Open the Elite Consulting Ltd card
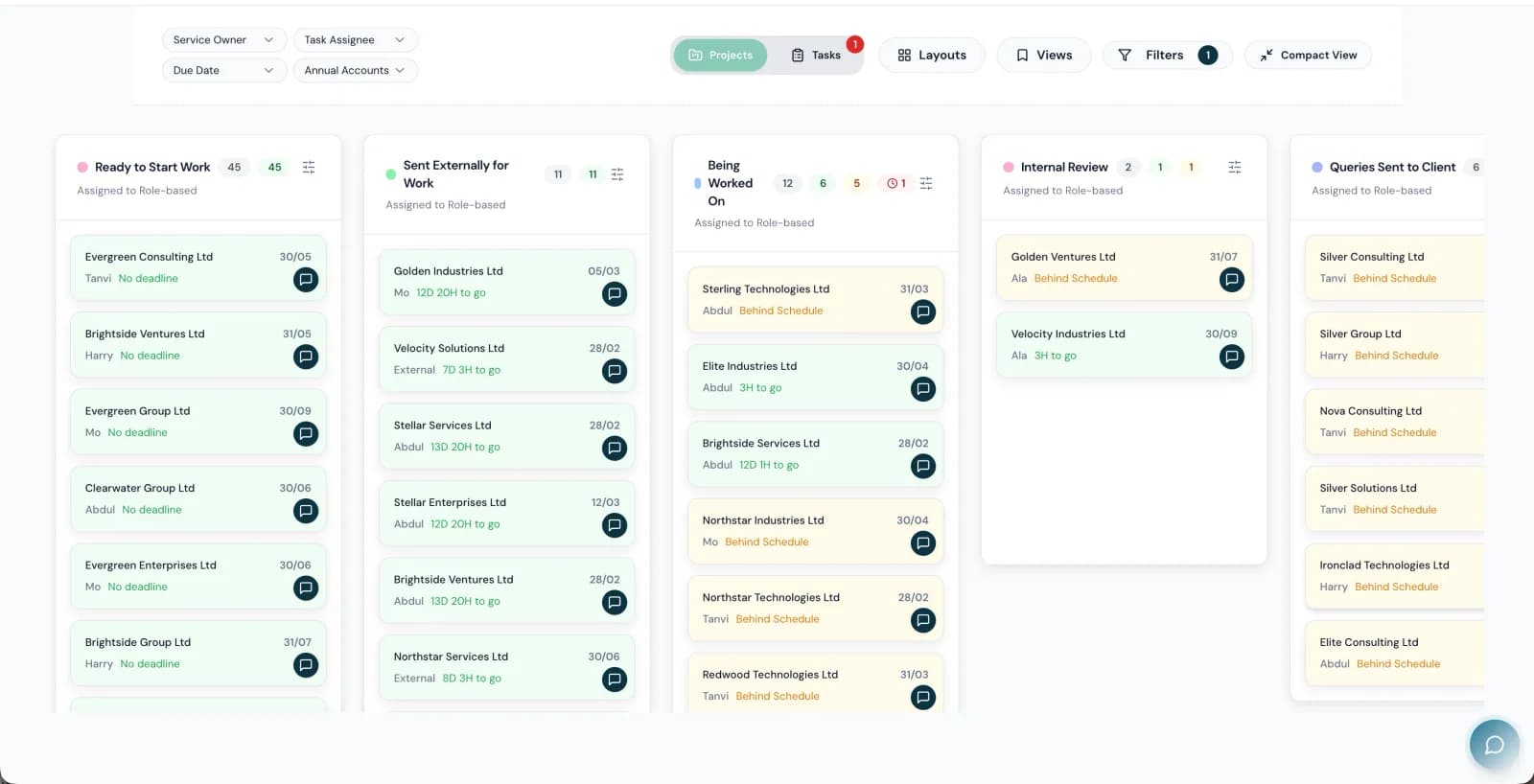Image resolution: width=1534 pixels, height=784 pixels. [x=1394, y=654]
